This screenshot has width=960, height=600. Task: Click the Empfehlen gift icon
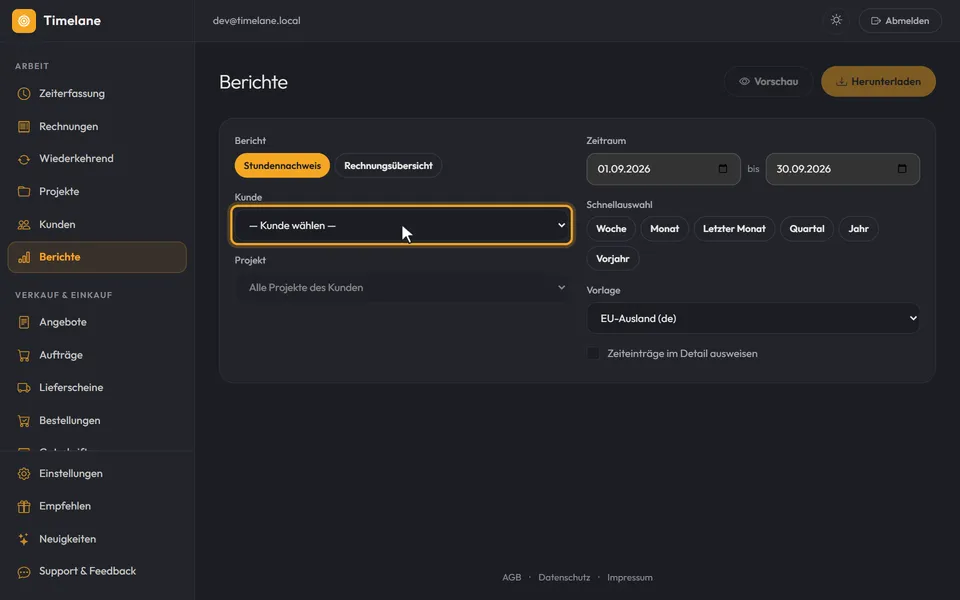point(24,506)
